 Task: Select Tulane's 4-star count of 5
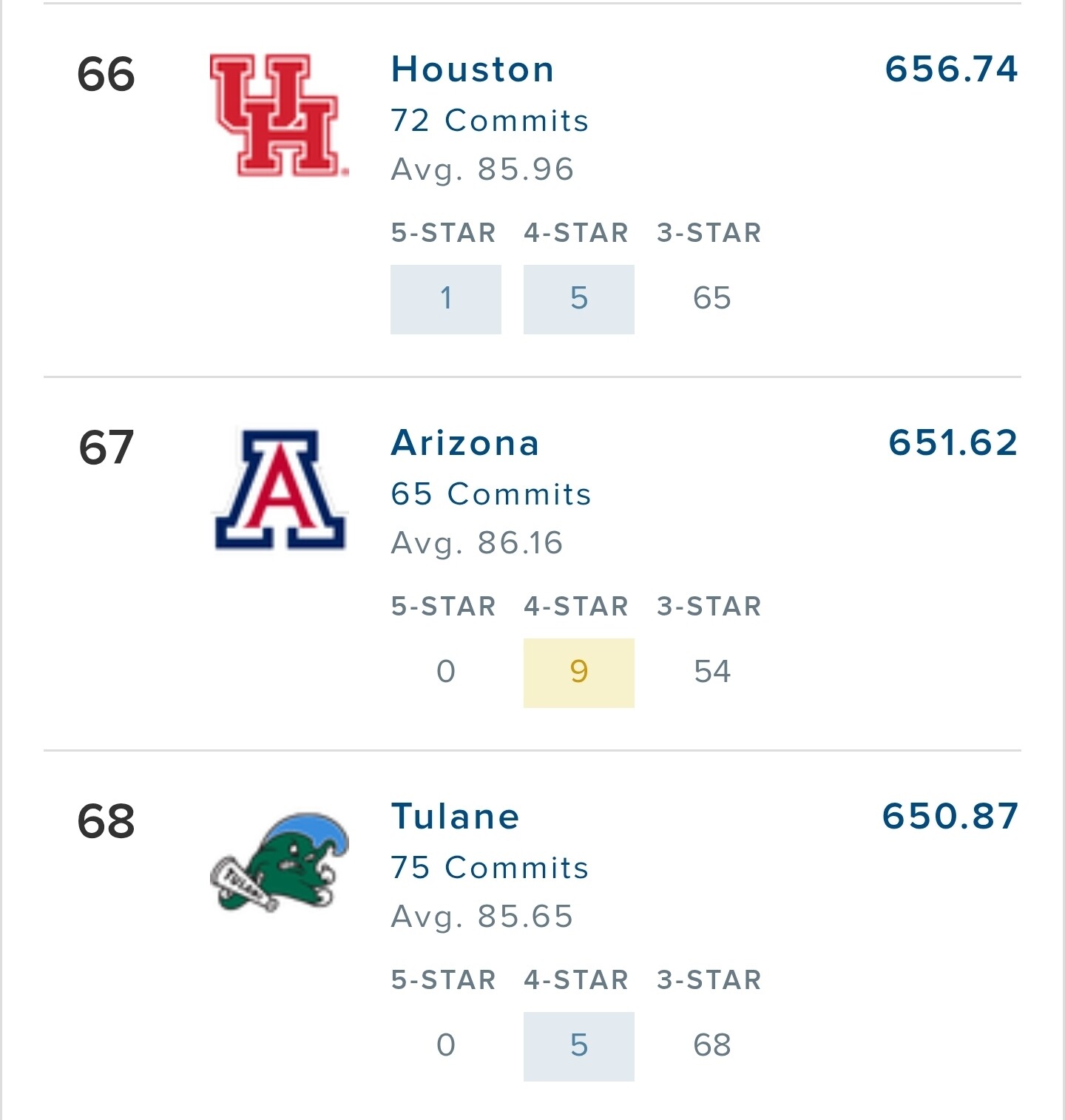click(x=579, y=1046)
